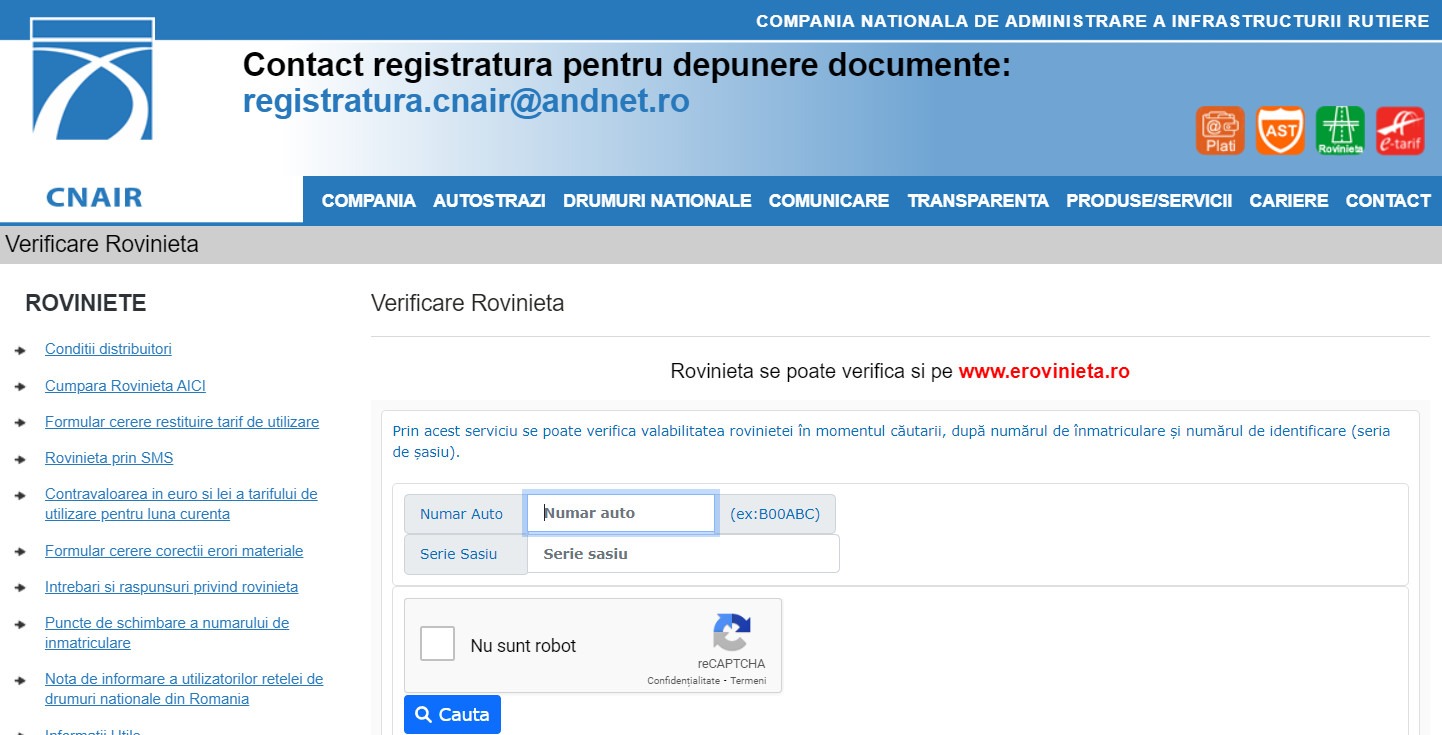Focus the Serie sasiu input field

tap(683, 554)
